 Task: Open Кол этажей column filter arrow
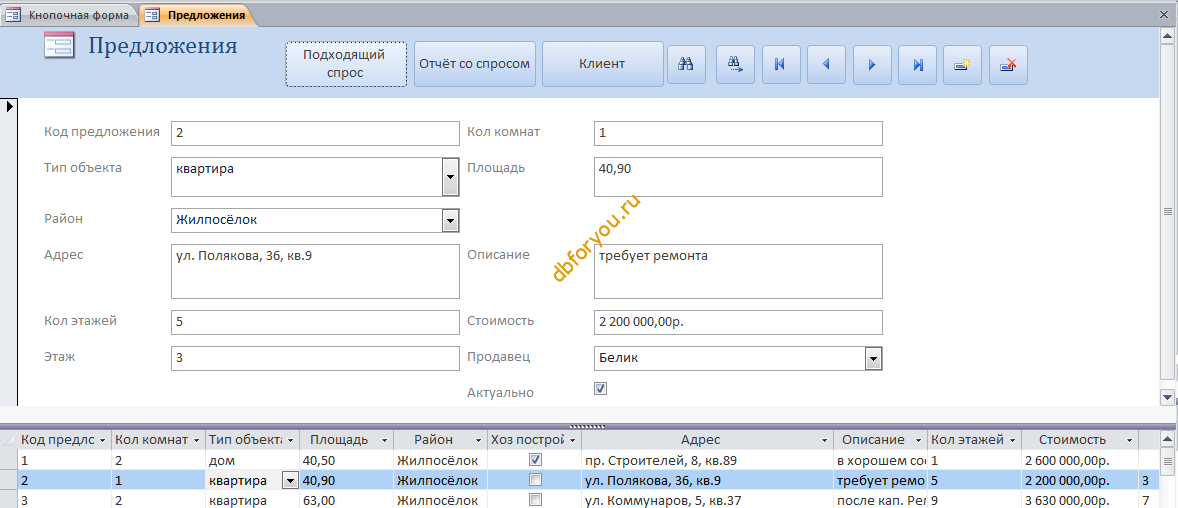pyautogui.click(x=1012, y=440)
